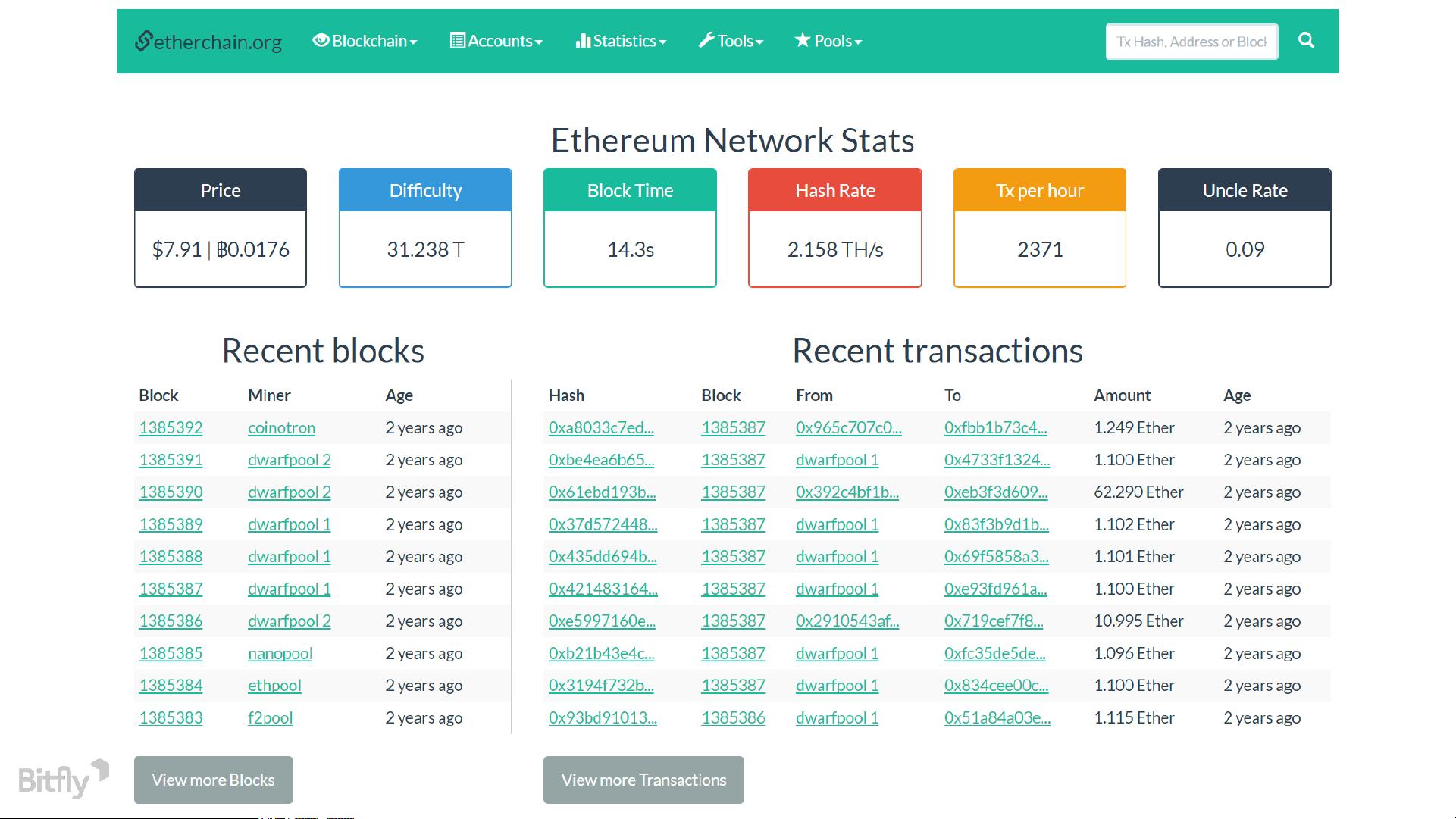Click the Block Time stat card
Image resolution: width=1456 pixels, height=819 pixels.
point(630,228)
